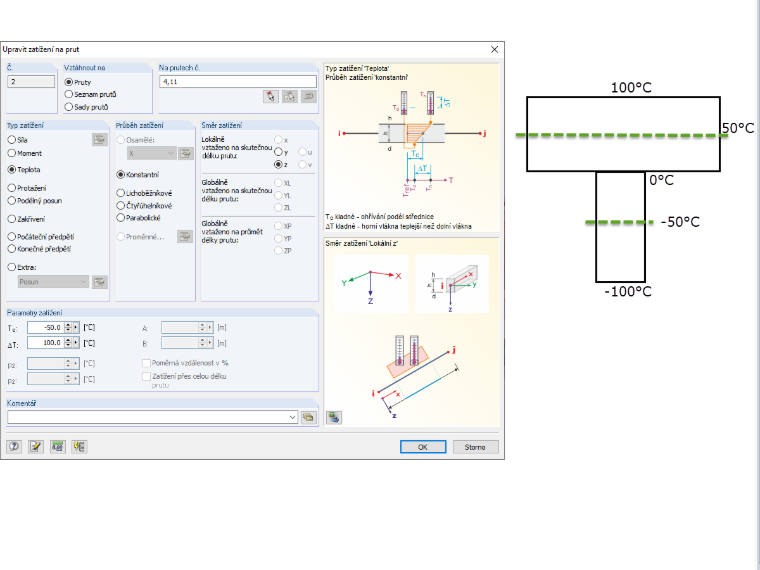Open the Posun dropdown under Extra
The image size is (760, 570).
click(x=53, y=282)
